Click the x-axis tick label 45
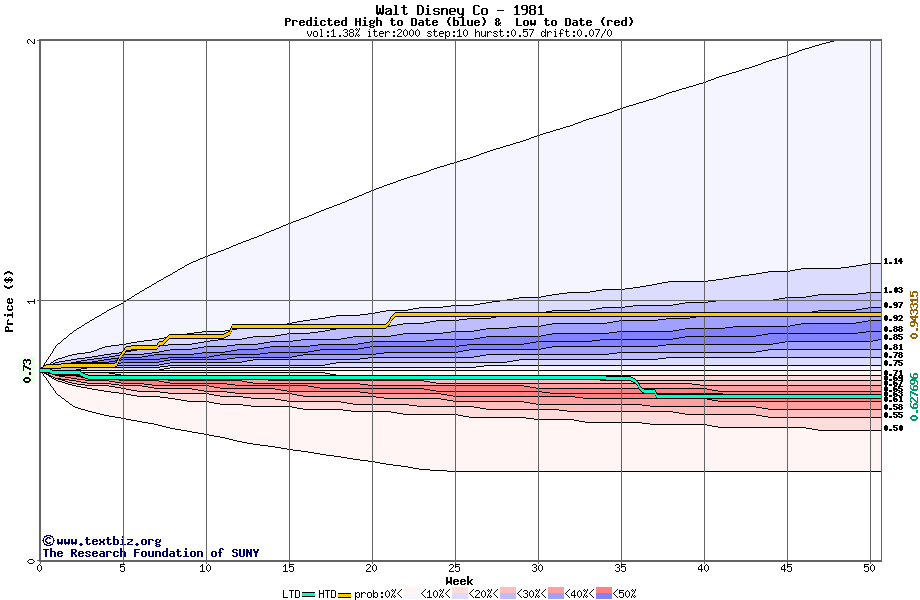The height and width of the screenshot is (600, 920). click(787, 568)
